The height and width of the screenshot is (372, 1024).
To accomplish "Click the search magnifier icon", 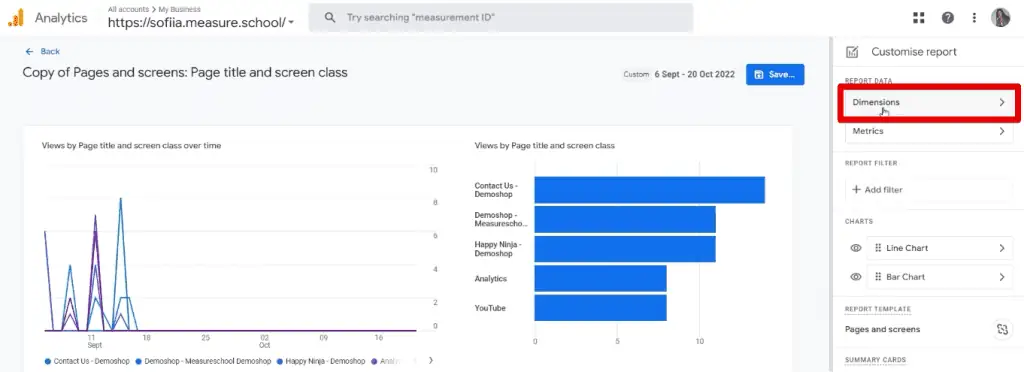I will [x=330, y=18].
